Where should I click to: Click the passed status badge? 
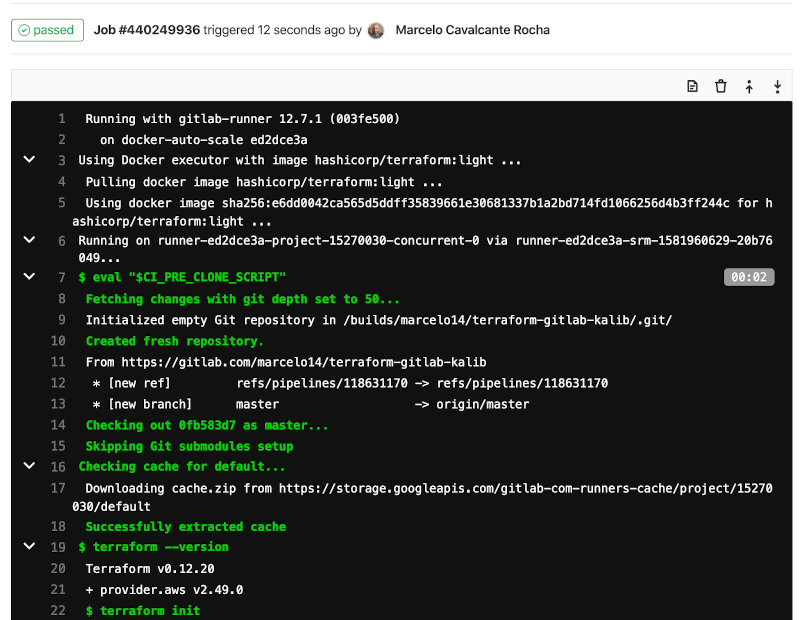[x=46, y=30]
